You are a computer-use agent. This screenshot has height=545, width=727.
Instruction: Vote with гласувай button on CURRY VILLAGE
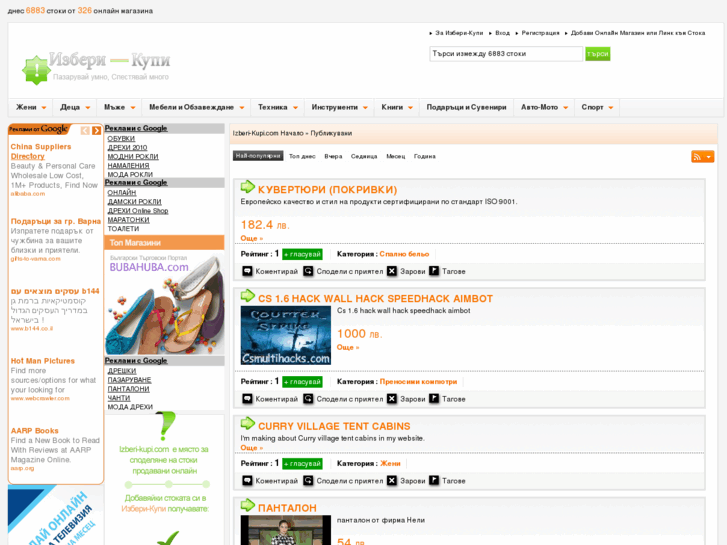click(x=302, y=463)
